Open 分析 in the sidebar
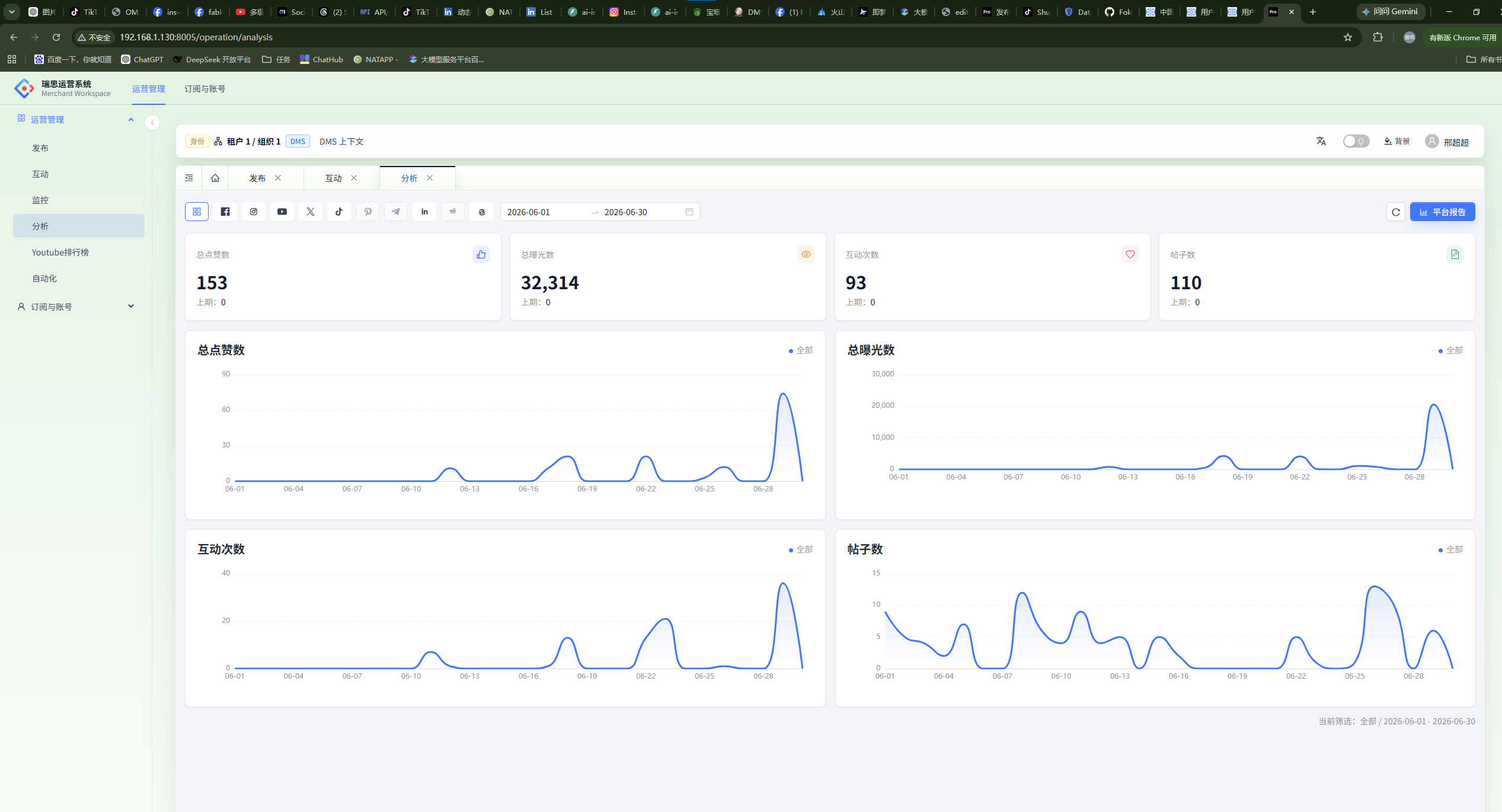Viewport: 1502px width, 812px height. click(x=78, y=226)
